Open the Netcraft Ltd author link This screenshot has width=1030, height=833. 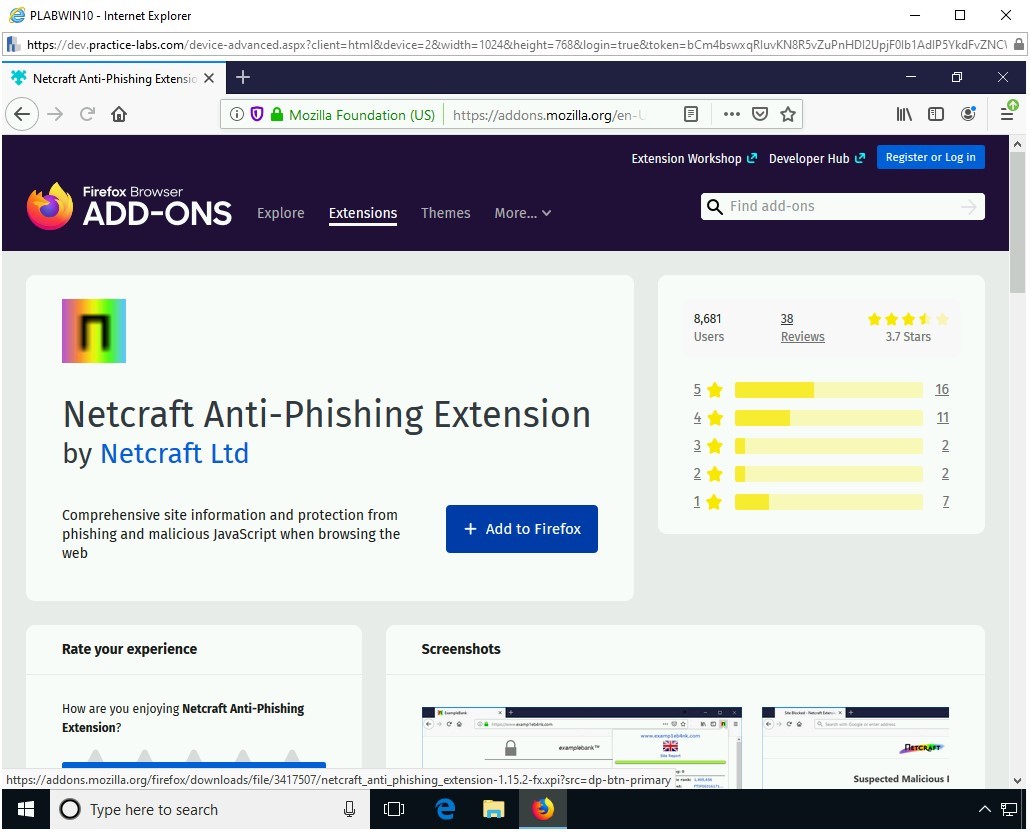pyautogui.click(x=174, y=453)
